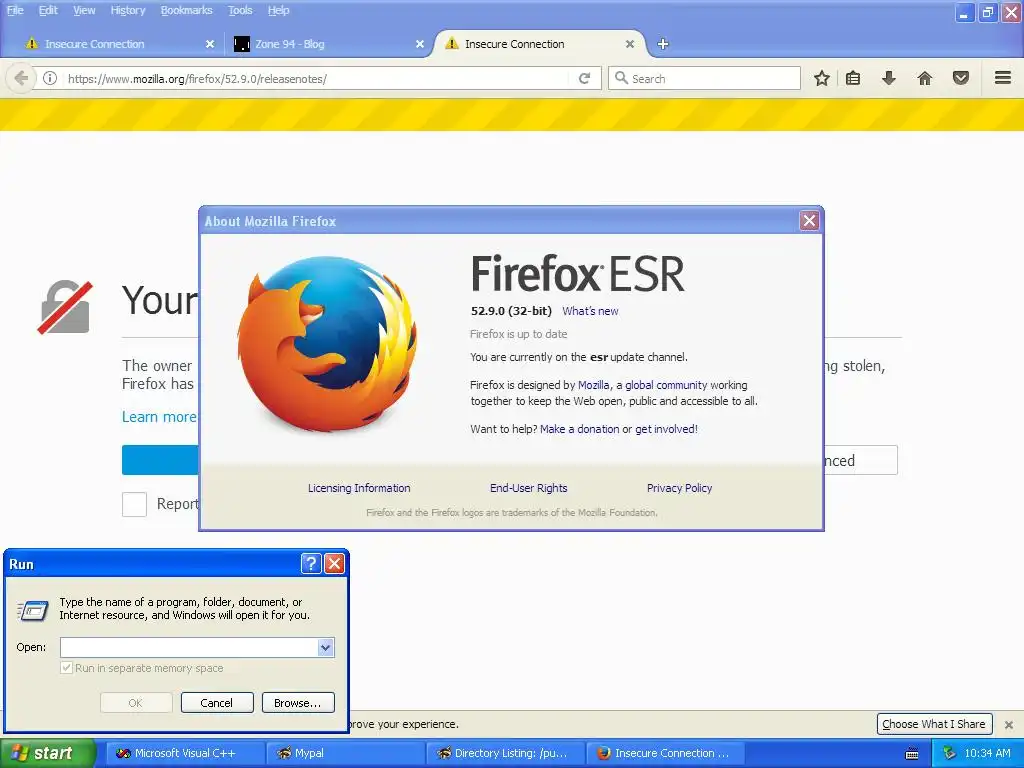
Task: Click Browse... in the Run dialog
Action: [x=298, y=703]
